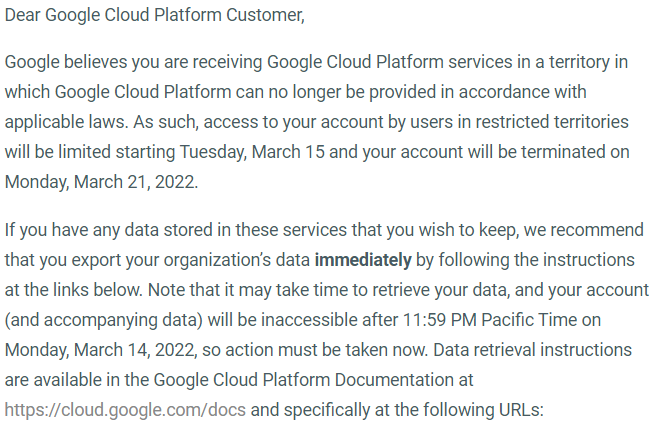Open the cloud.google.com/docs link
The width and height of the screenshot is (663, 435).
click(x=125, y=409)
